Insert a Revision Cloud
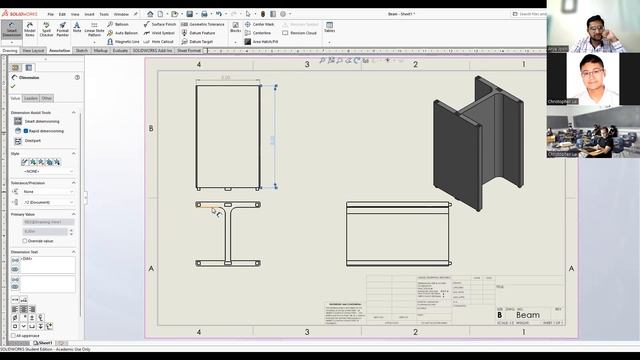 (300, 33)
